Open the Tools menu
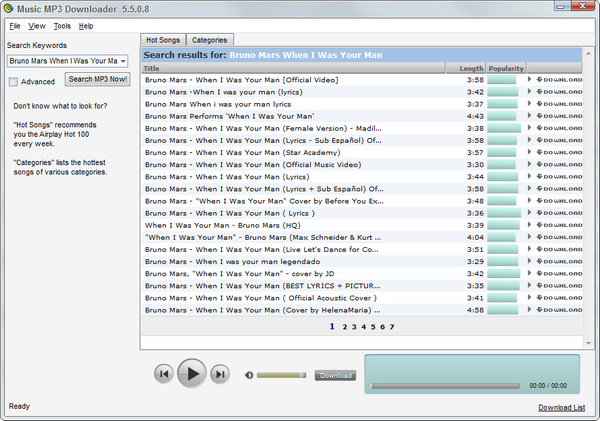Viewport: 600px width, 421px height. tap(62, 26)
